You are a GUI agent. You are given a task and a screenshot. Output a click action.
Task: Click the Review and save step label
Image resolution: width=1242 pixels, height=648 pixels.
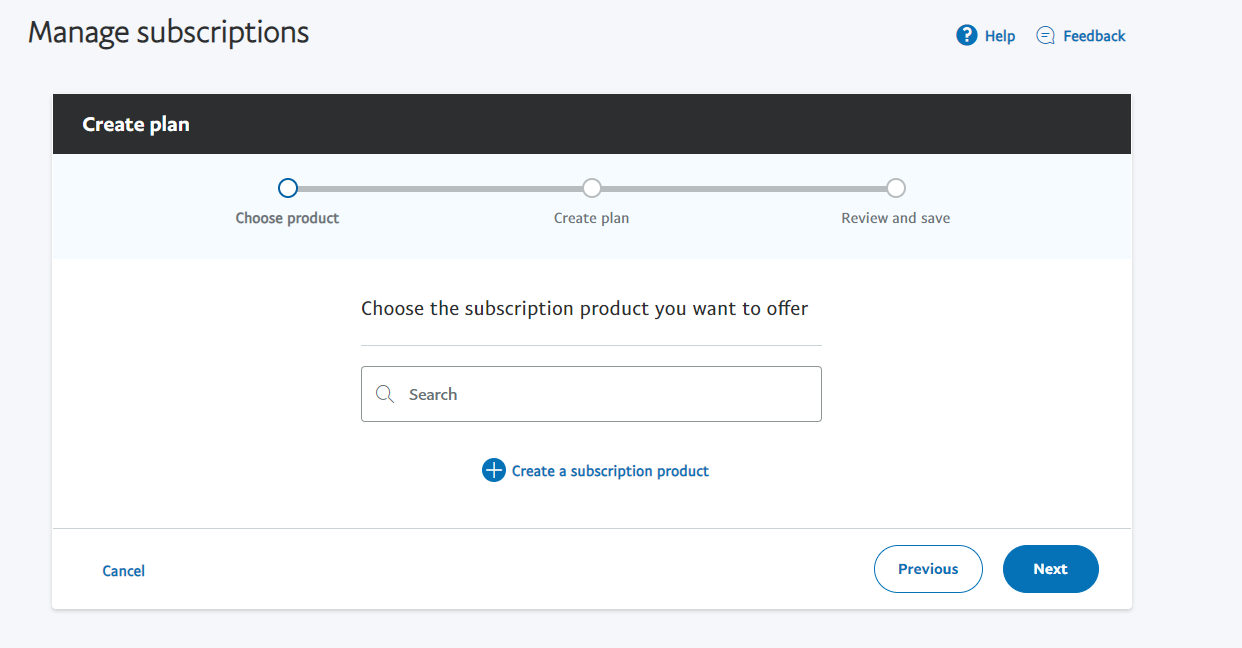(896, 218)
